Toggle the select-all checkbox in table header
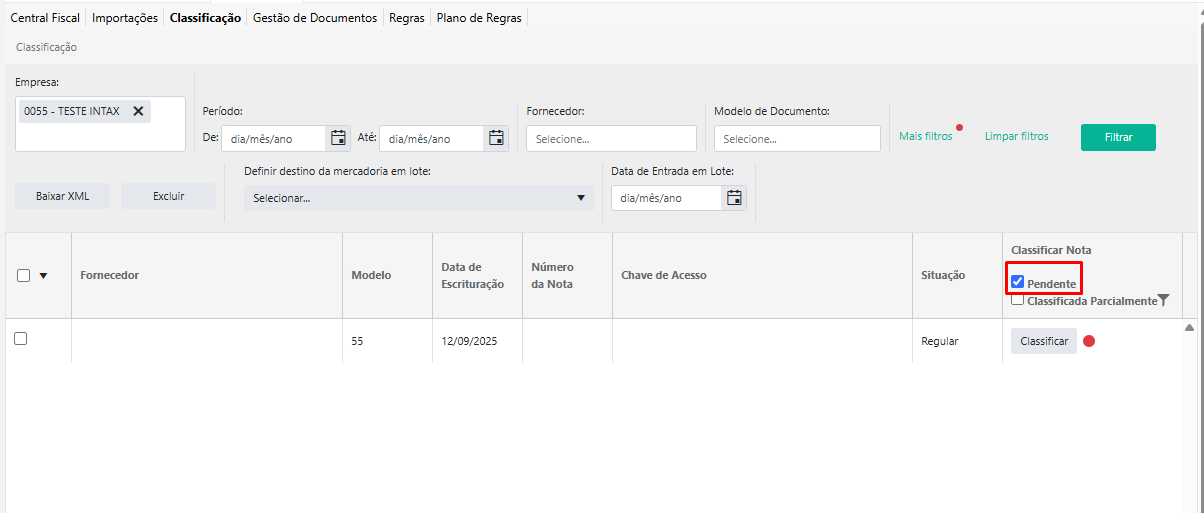 pos(24,276)
